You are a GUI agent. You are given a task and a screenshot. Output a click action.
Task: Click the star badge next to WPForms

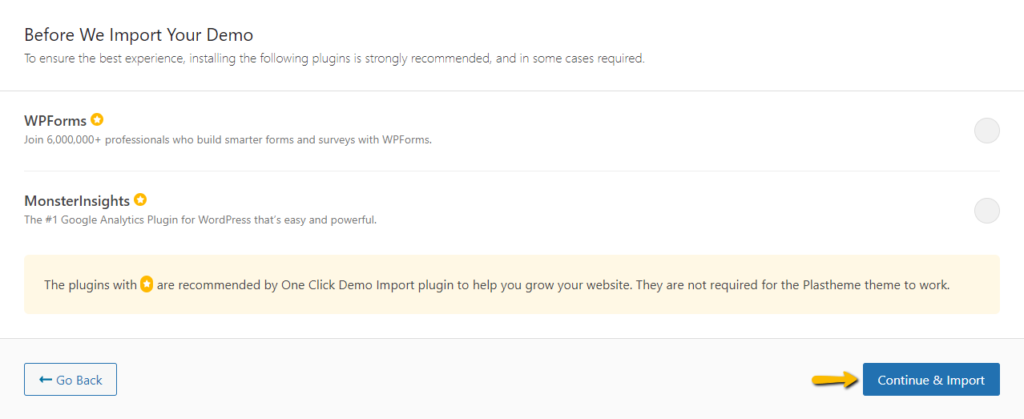coord(97,120)
